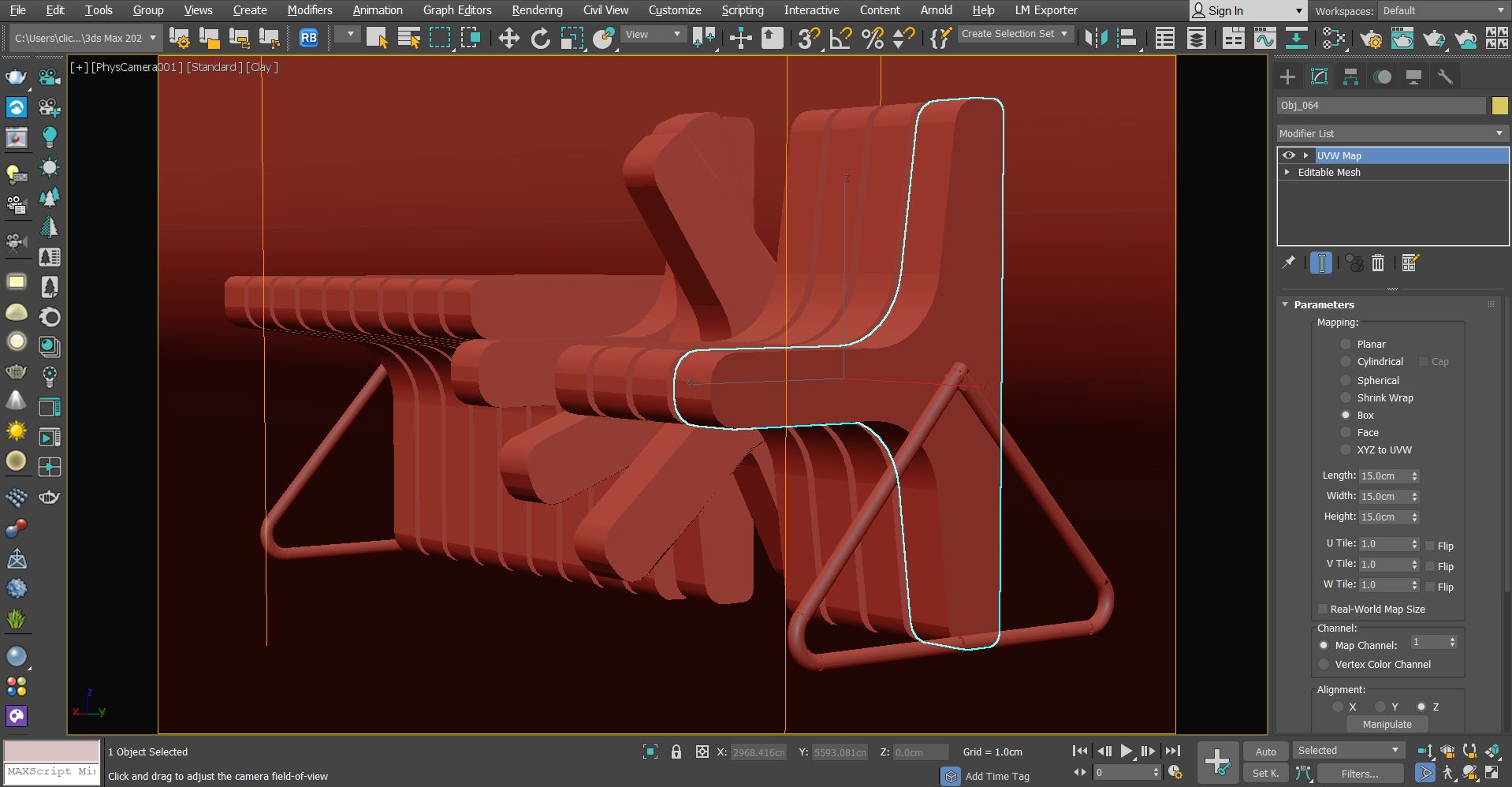The width and height of the screenshot is (1512, 787).
Task: Select the Rotate transform tool
Action: [540, 38]
